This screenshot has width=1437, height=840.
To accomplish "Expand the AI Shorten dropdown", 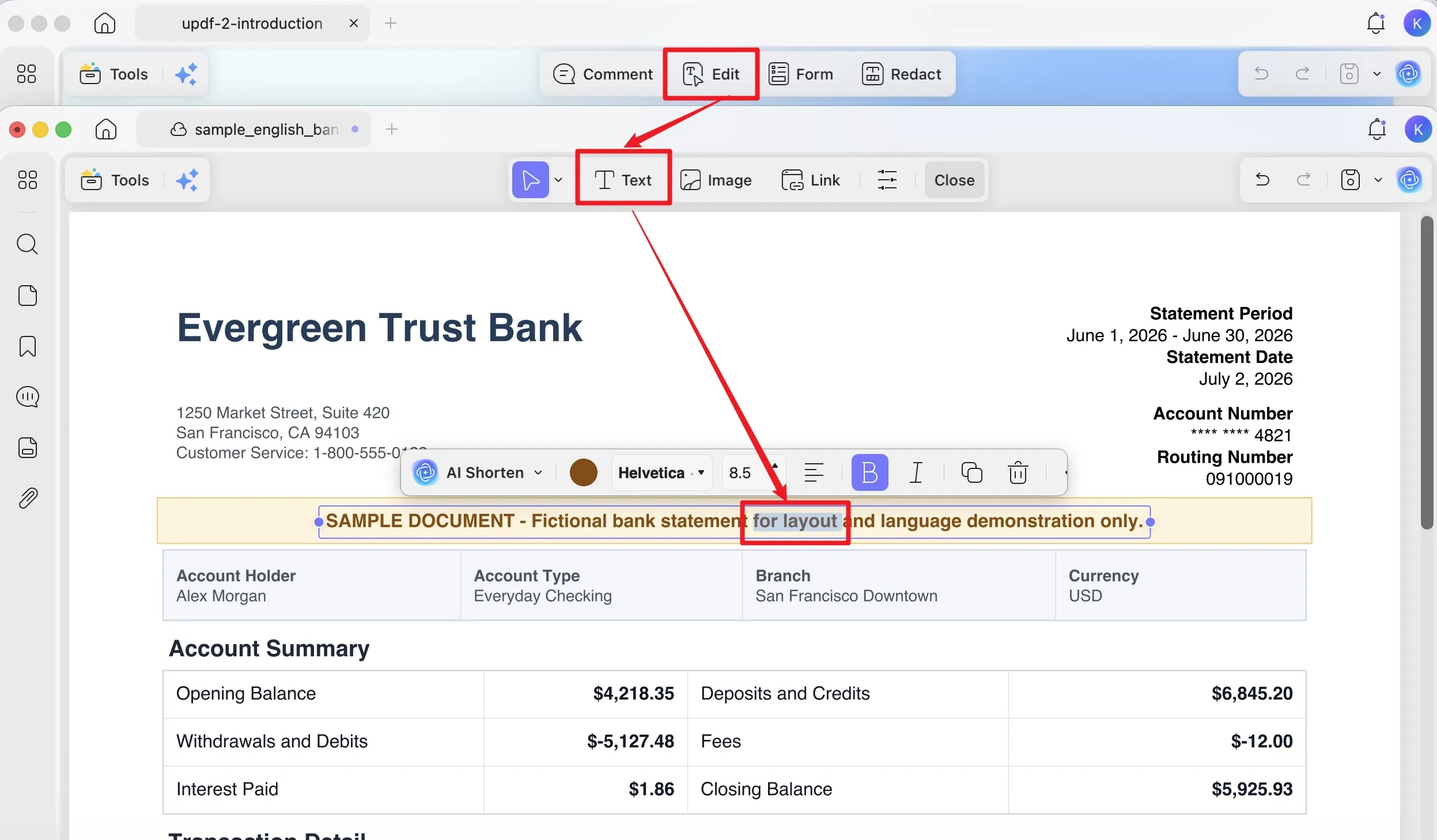I will point(478,472).
